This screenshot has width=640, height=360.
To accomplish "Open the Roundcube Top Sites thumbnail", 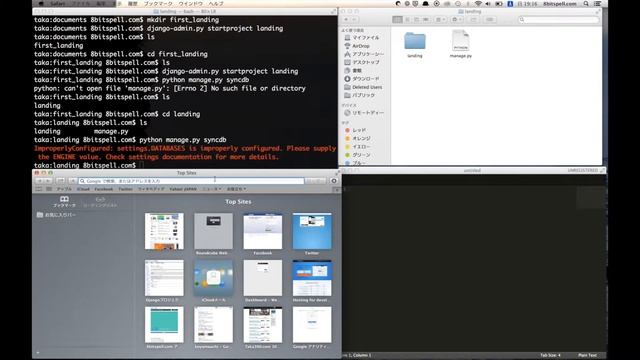I will click(213, 231).
